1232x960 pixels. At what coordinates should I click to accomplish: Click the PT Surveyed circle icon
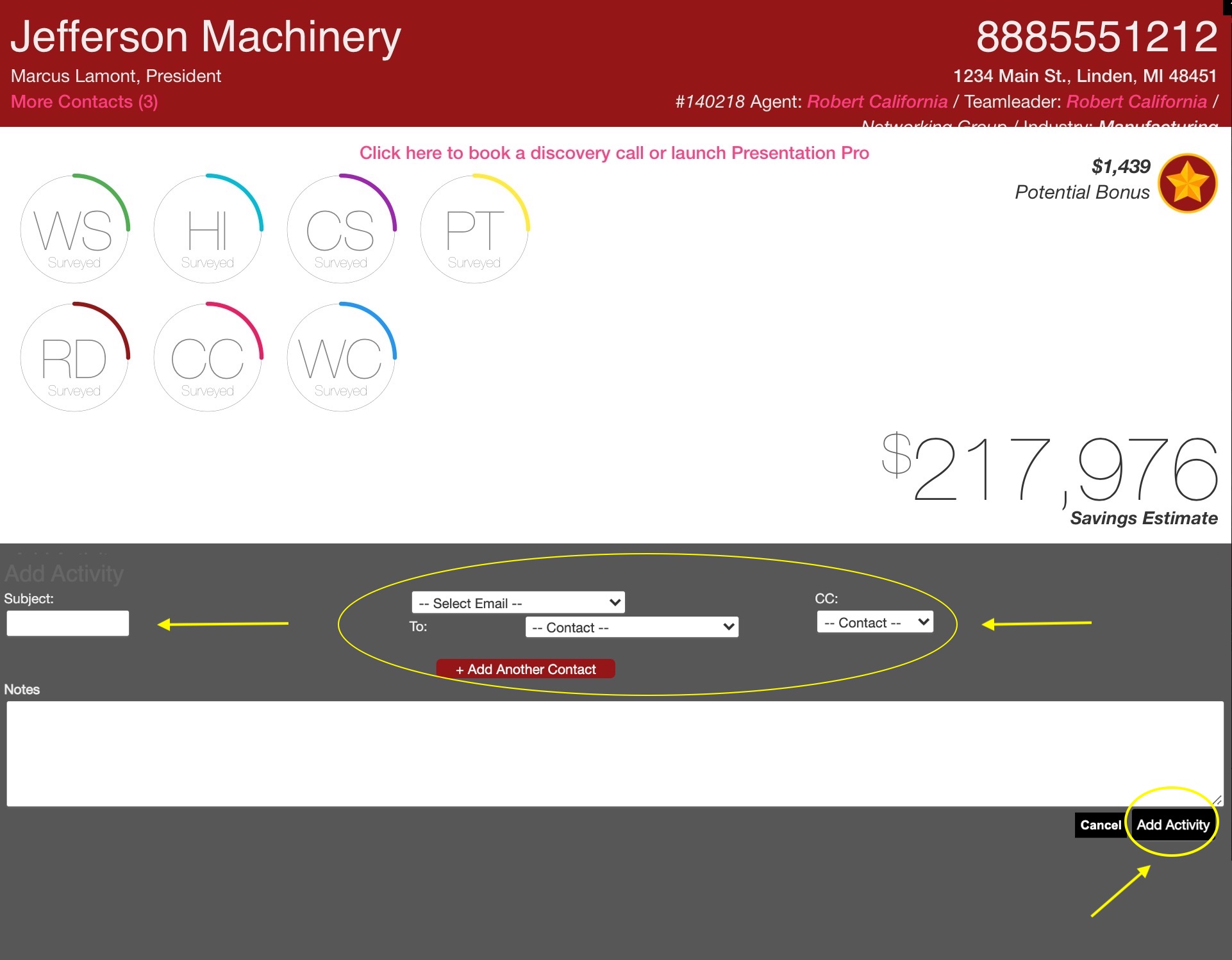coord(474,229)
